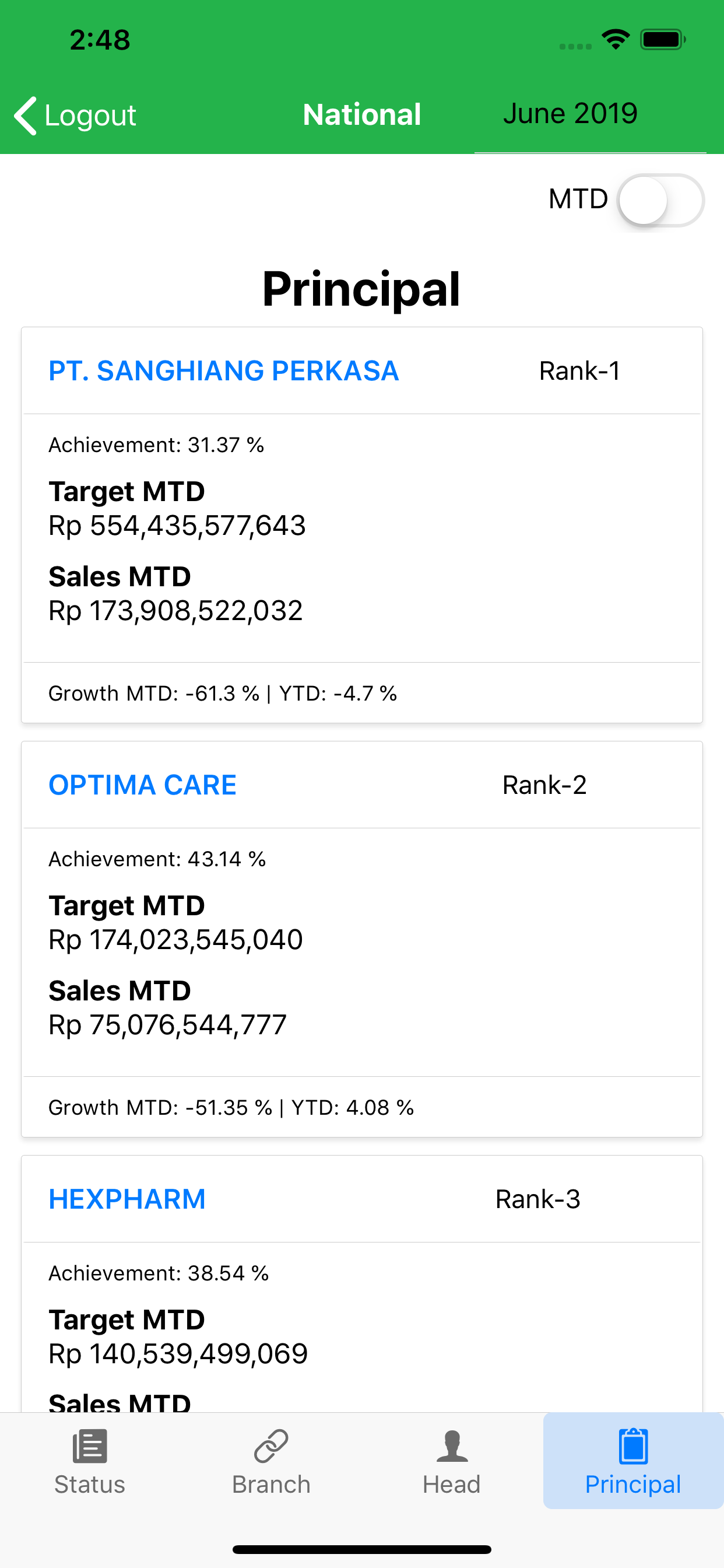Toggle the MTD switch

point(660,200)
